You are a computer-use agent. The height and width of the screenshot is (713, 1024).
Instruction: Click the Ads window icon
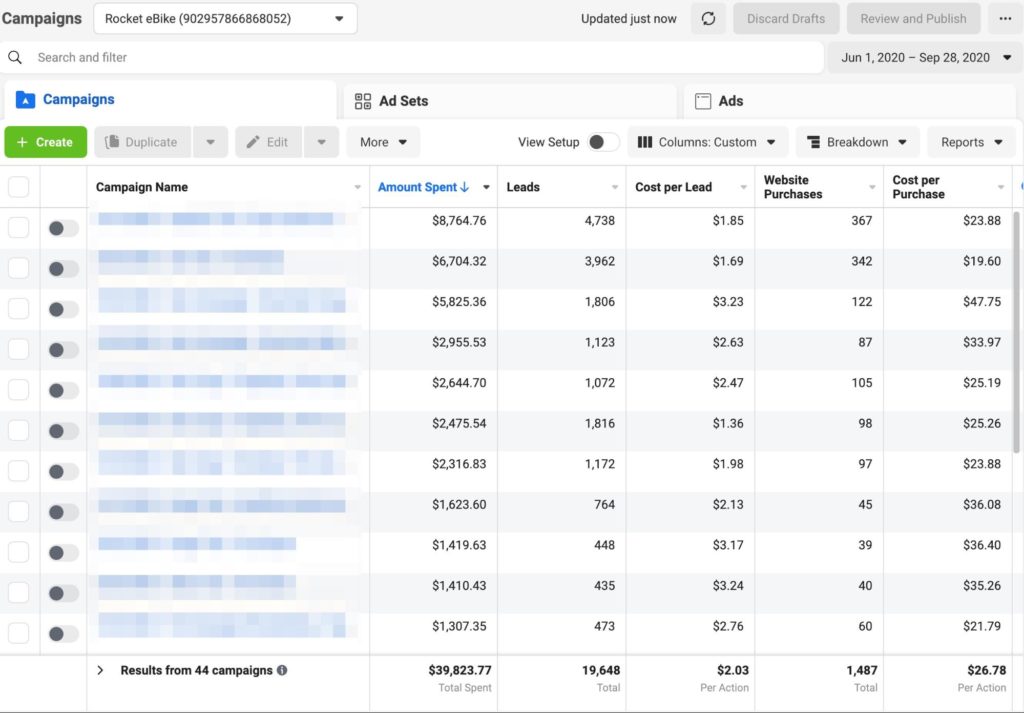tap(703, 101)
